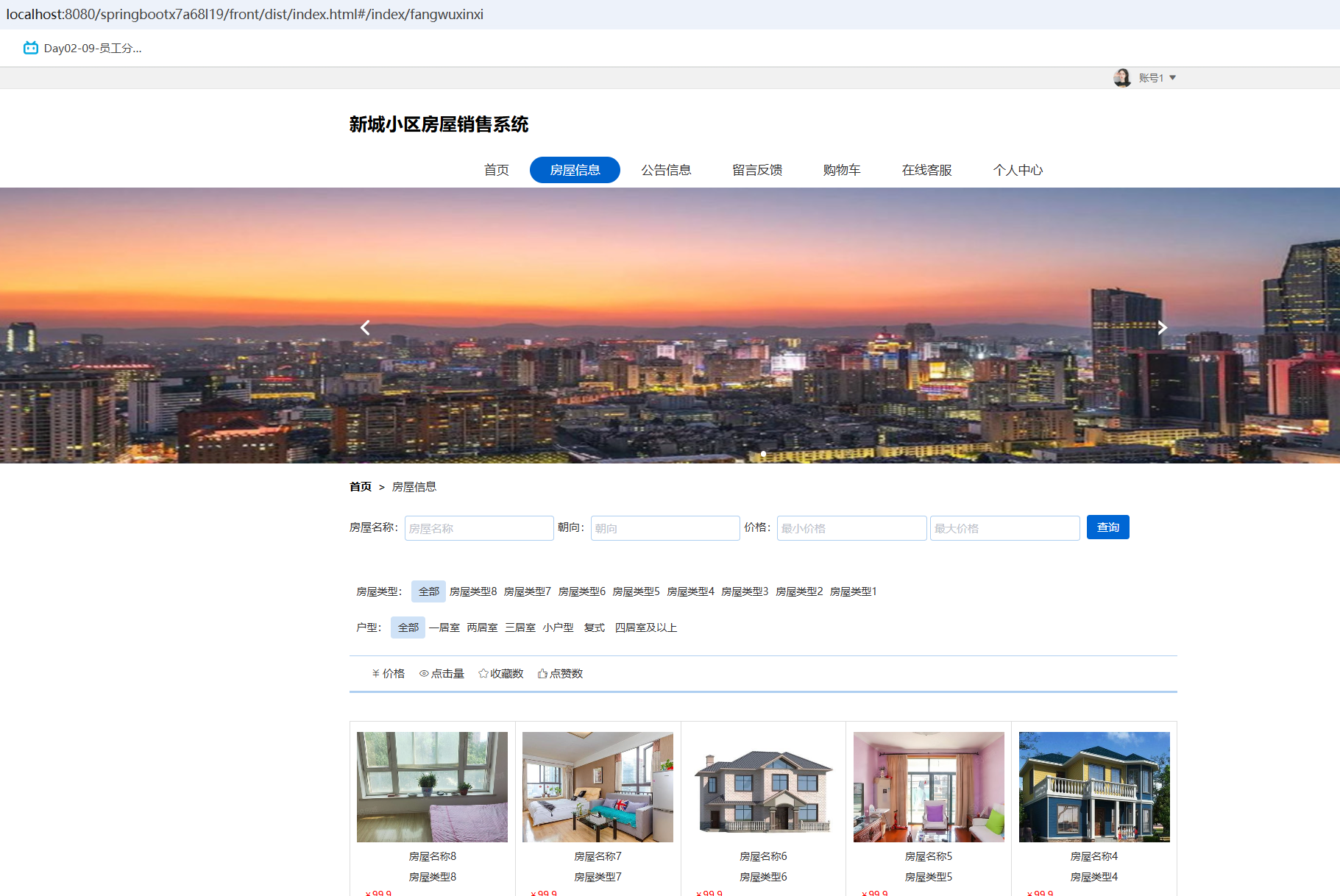Select 全部 in 房屋类型 filter

point(428,591)
